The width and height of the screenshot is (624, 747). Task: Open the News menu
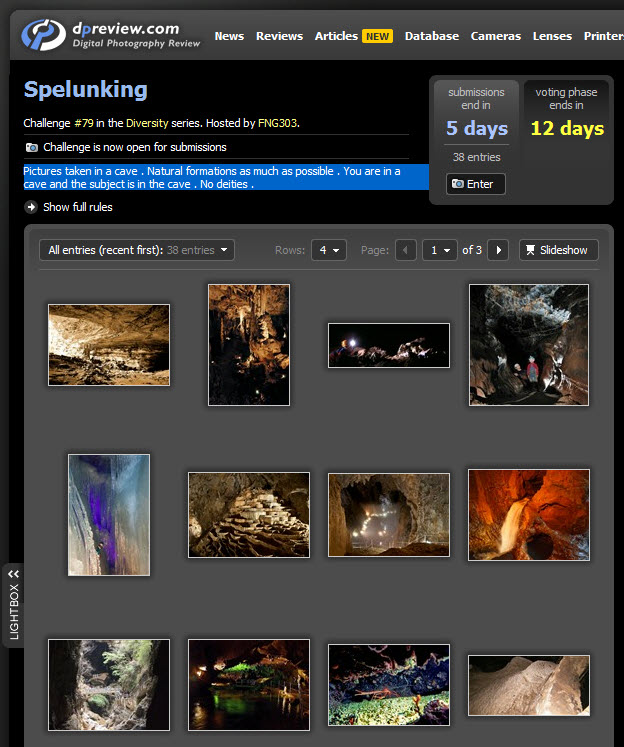(229, 36)
